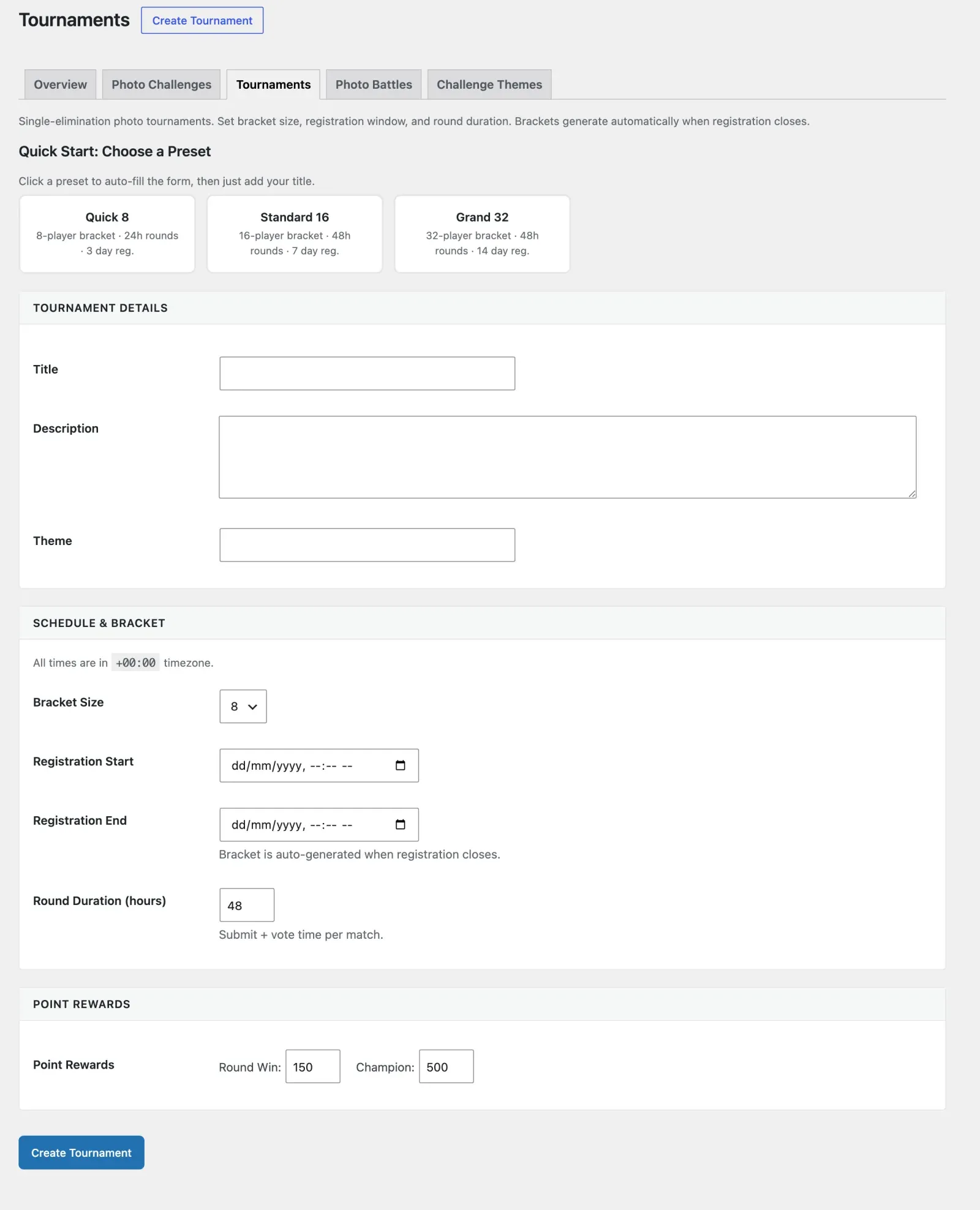
Task: Choose the Standard 16 preset card
Action: click(x=295, y=234)
